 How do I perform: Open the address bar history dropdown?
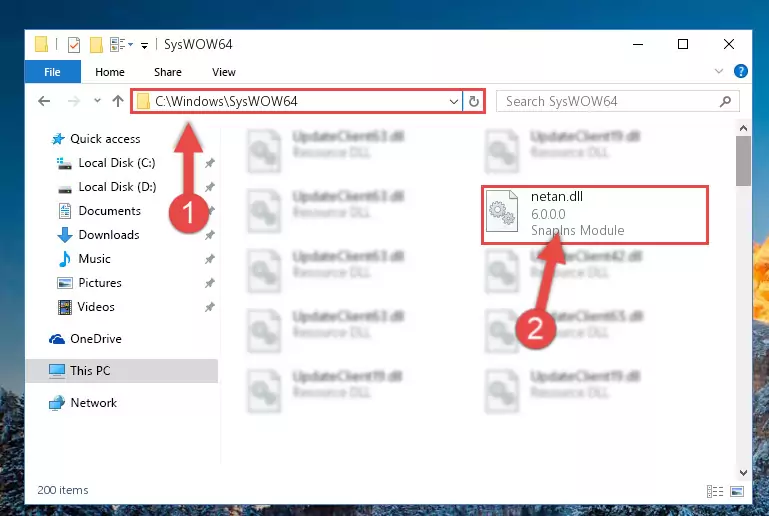tap(454, 102)
